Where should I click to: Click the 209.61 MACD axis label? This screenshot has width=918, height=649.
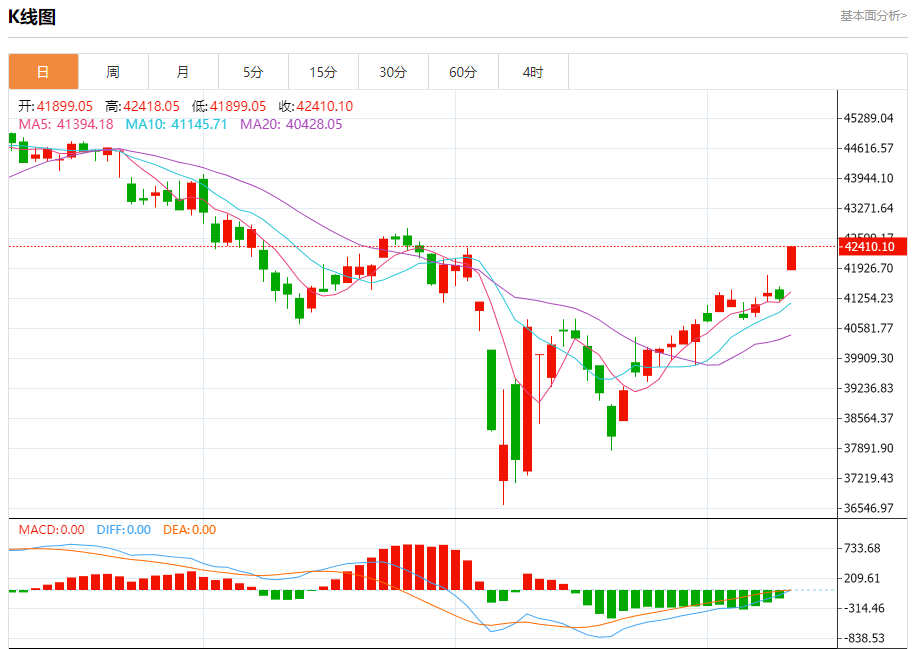click(862, 578)
